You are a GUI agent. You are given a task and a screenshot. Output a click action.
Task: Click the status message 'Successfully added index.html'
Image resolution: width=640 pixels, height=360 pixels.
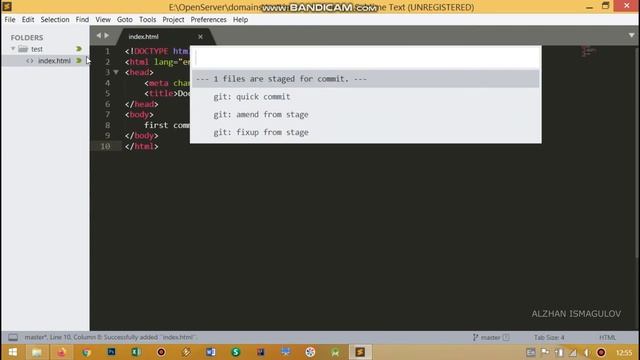[150, 338]
